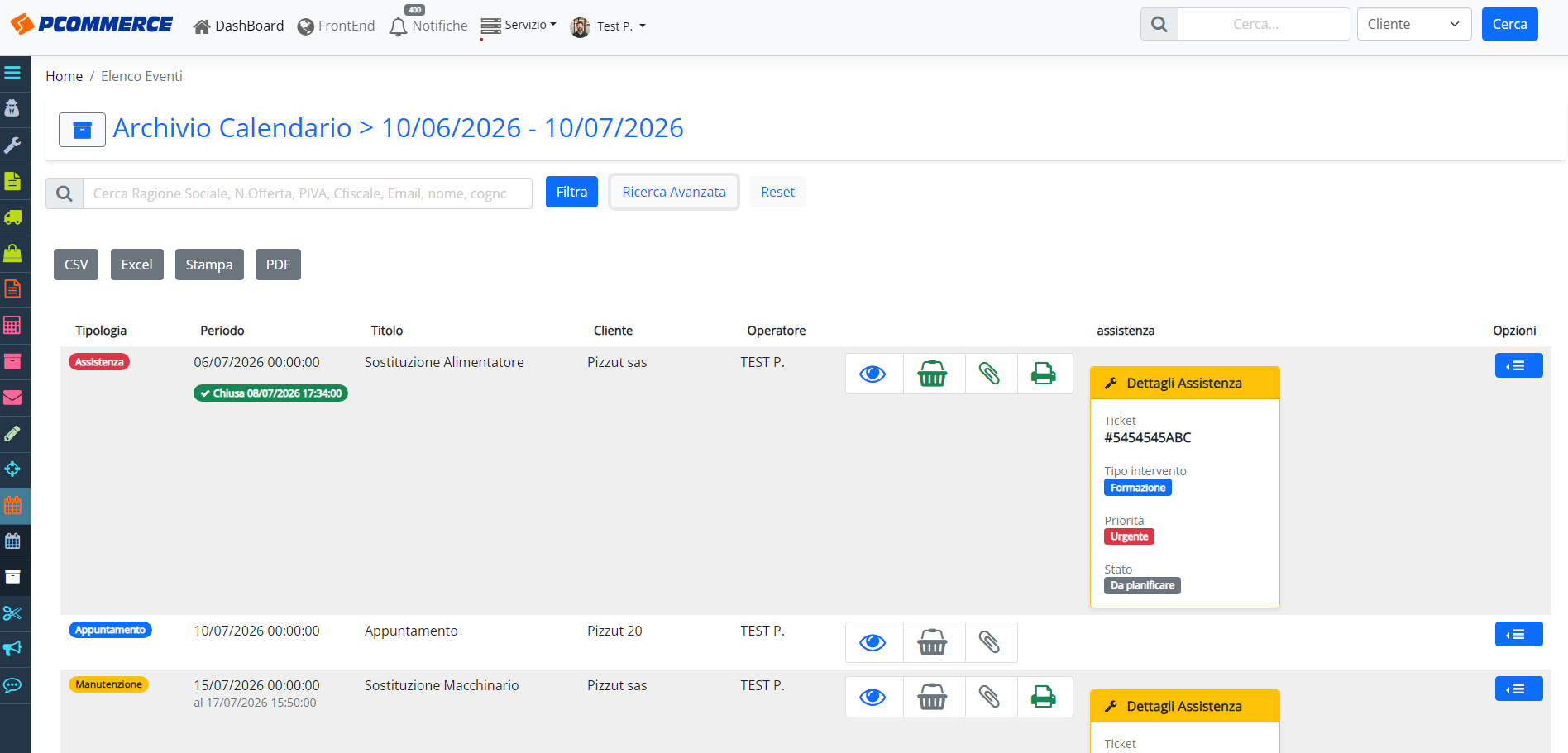Viewport: 1568px width, 753px height.
Task: Open paperclip attachments for Appuntamento row
Action: (x=990, y=642)
